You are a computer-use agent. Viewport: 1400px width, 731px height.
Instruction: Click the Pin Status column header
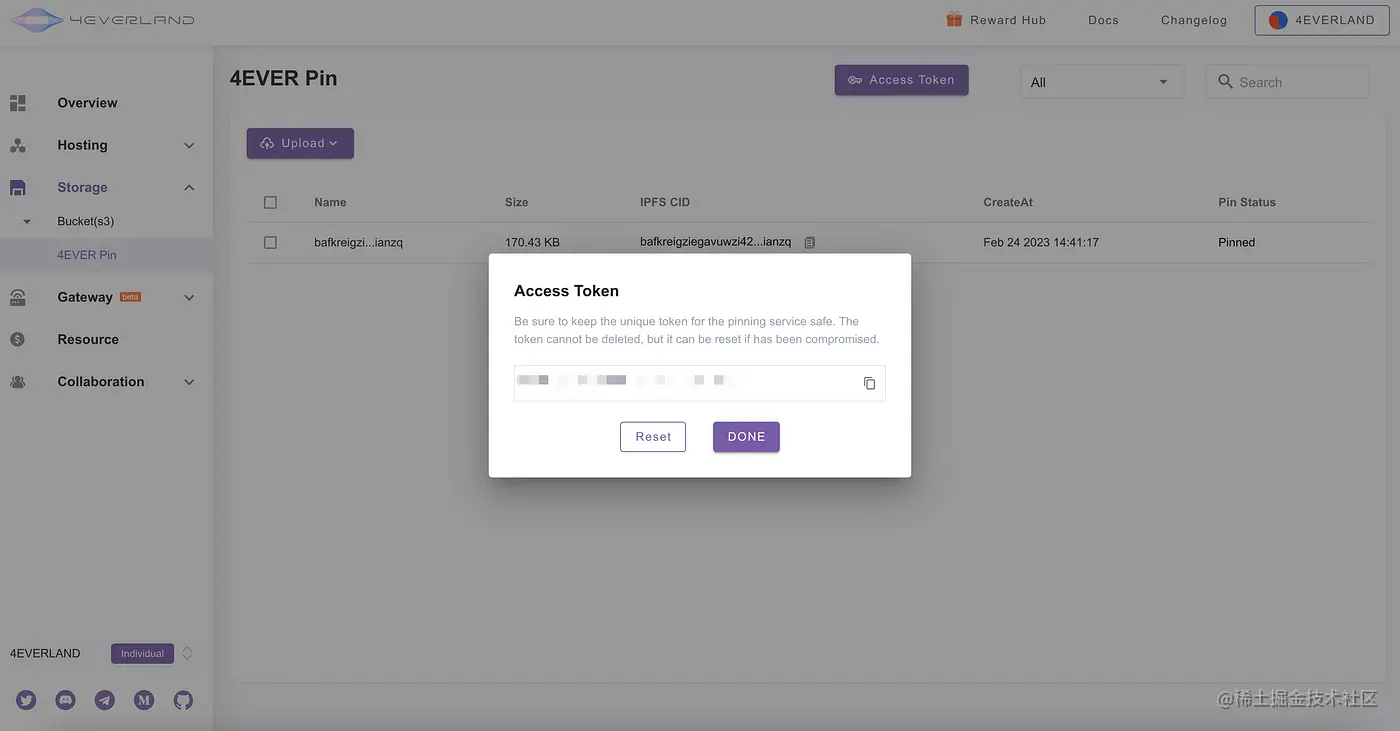click(x=1247, y=202)
